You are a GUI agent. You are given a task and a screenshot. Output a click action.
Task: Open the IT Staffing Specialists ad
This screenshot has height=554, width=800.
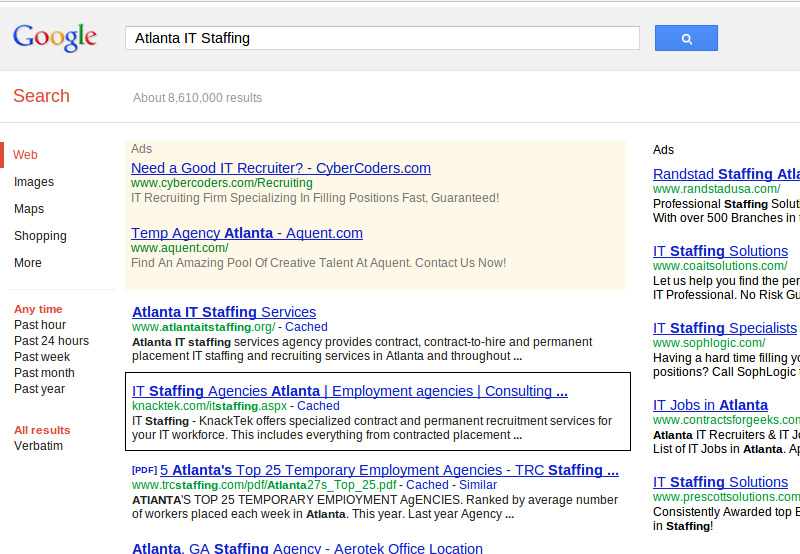[x=725, y=328]
